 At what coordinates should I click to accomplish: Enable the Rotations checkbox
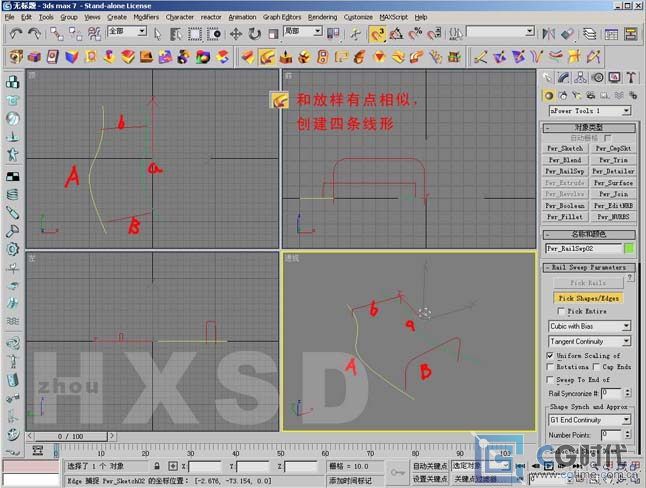(x=550, y=366)
